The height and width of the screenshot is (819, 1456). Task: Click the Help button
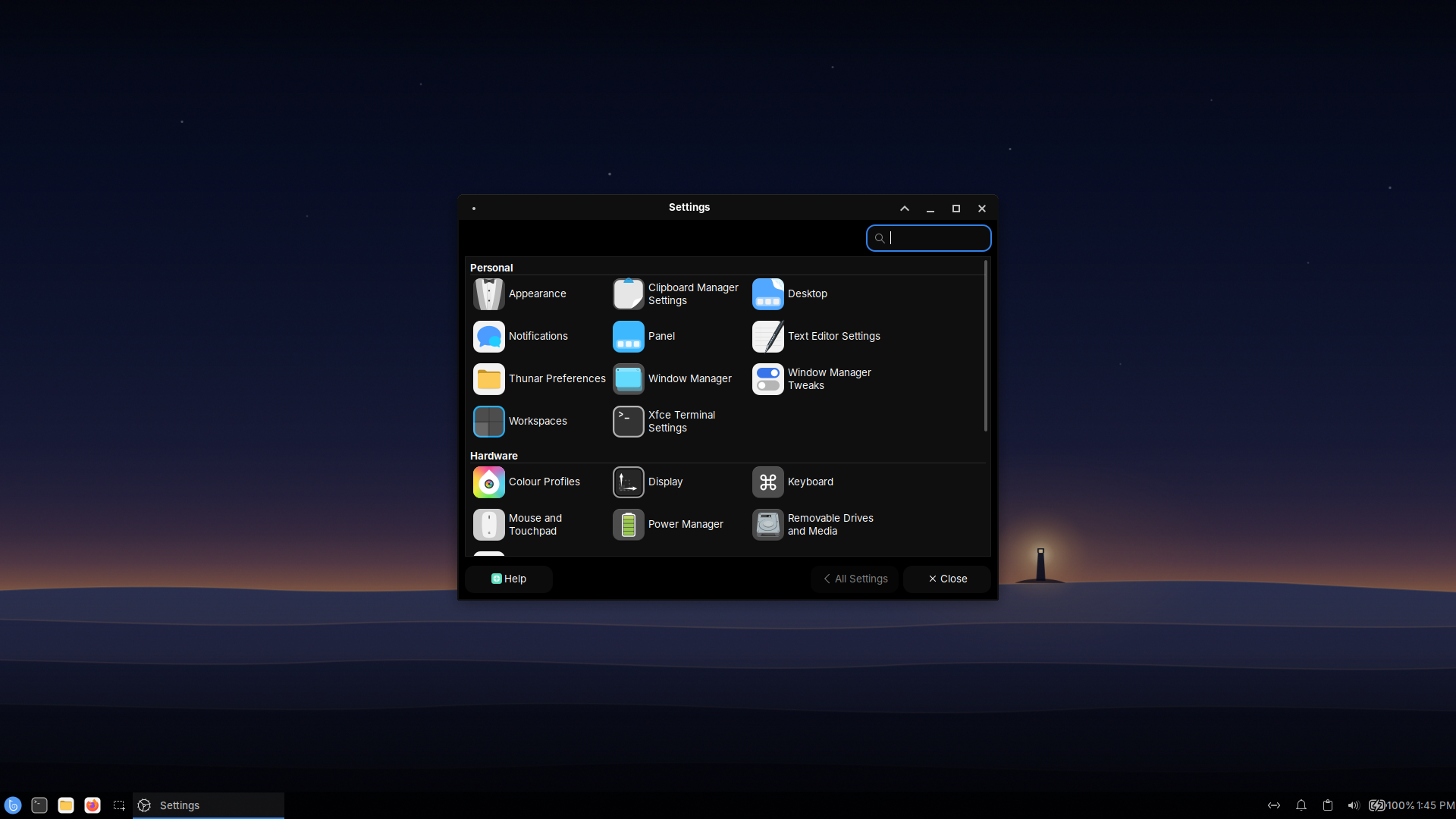coord(508,579)
